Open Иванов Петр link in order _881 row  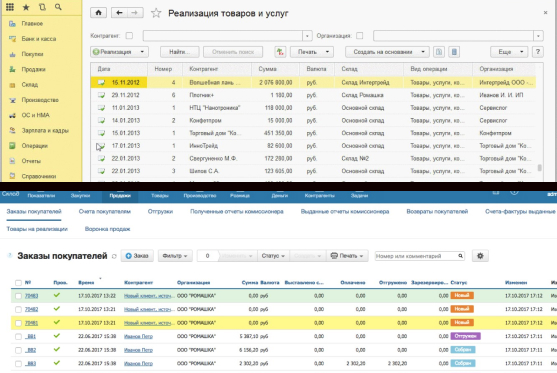pyautogui.click(x=138, y=336)
